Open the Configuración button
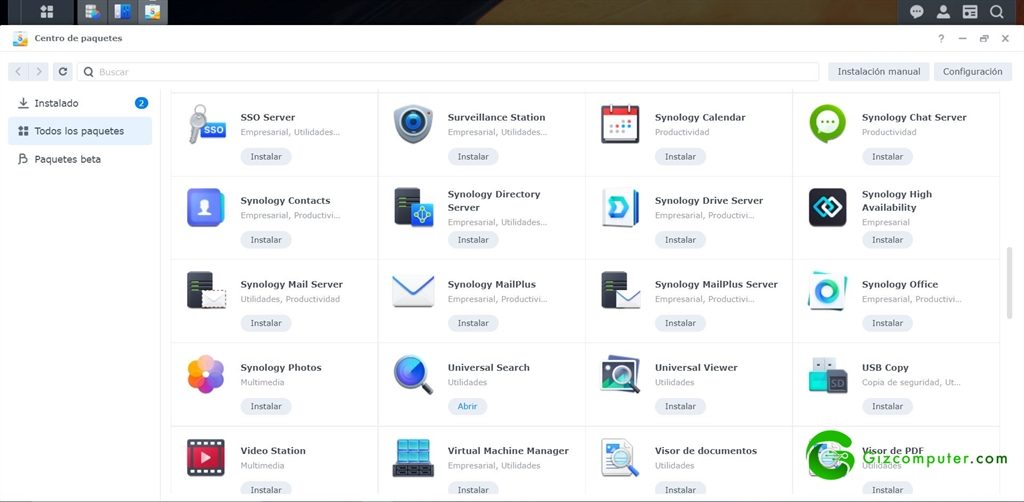This screenshot has height=502, width=1024. [972, 72]
